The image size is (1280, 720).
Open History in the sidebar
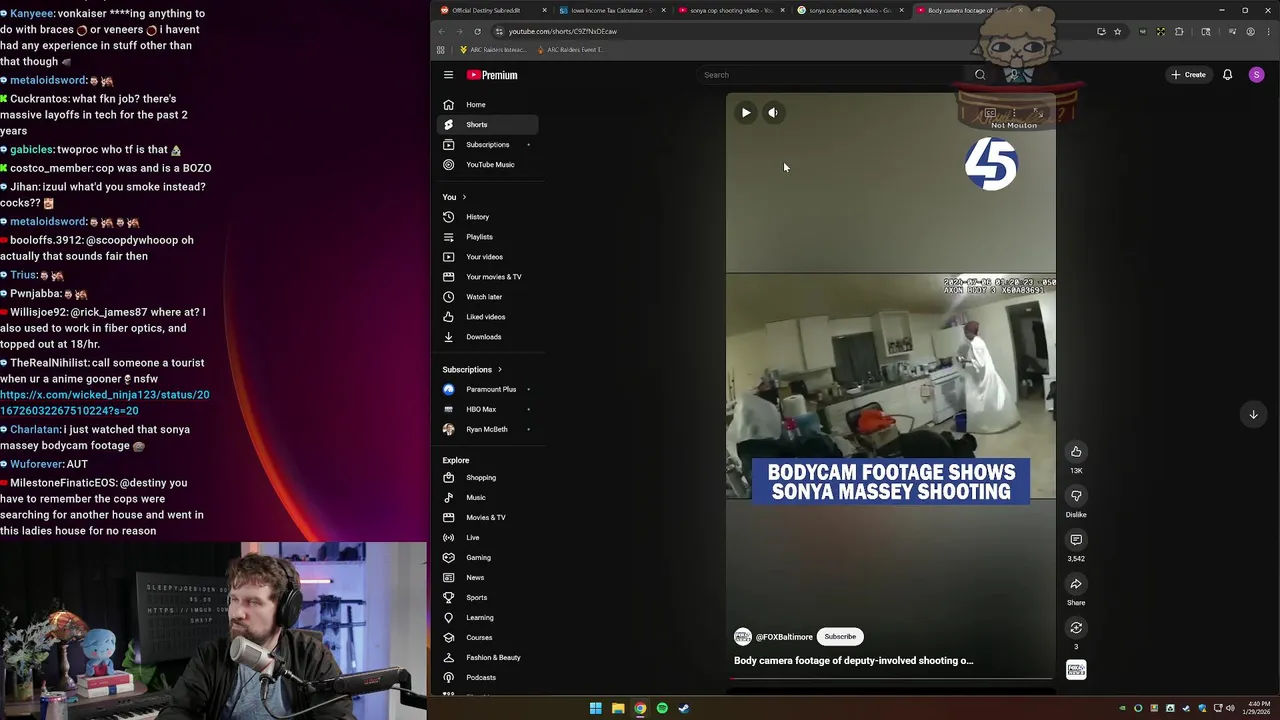click(x=488, y=217)
